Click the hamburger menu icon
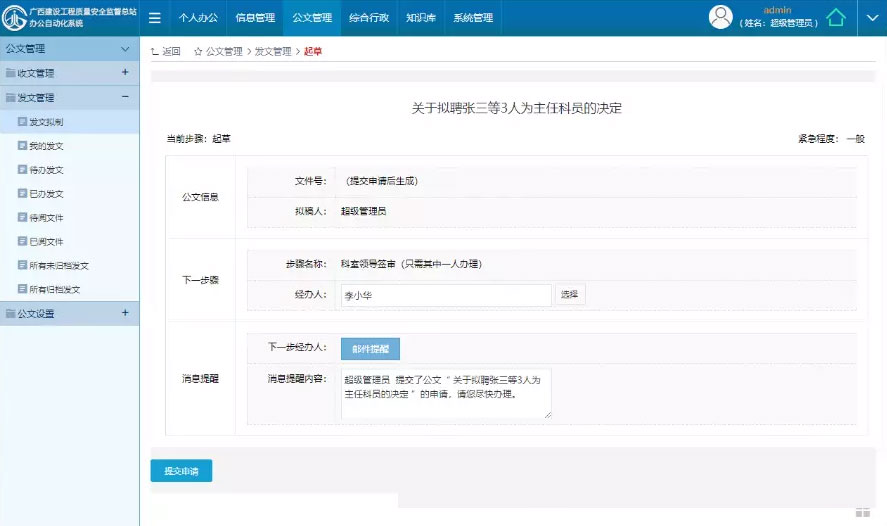Viewport: 887px width, 526px height. (155, 18)
